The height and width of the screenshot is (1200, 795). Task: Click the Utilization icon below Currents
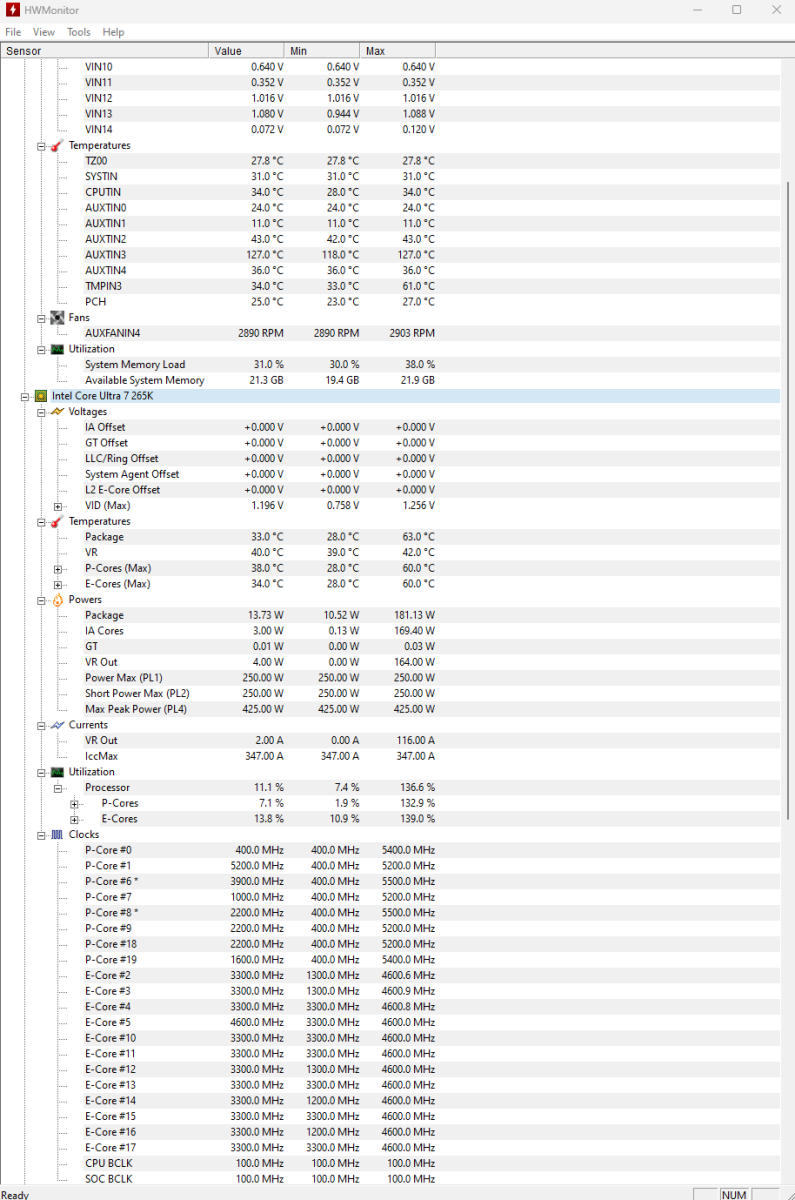(57, 772)
